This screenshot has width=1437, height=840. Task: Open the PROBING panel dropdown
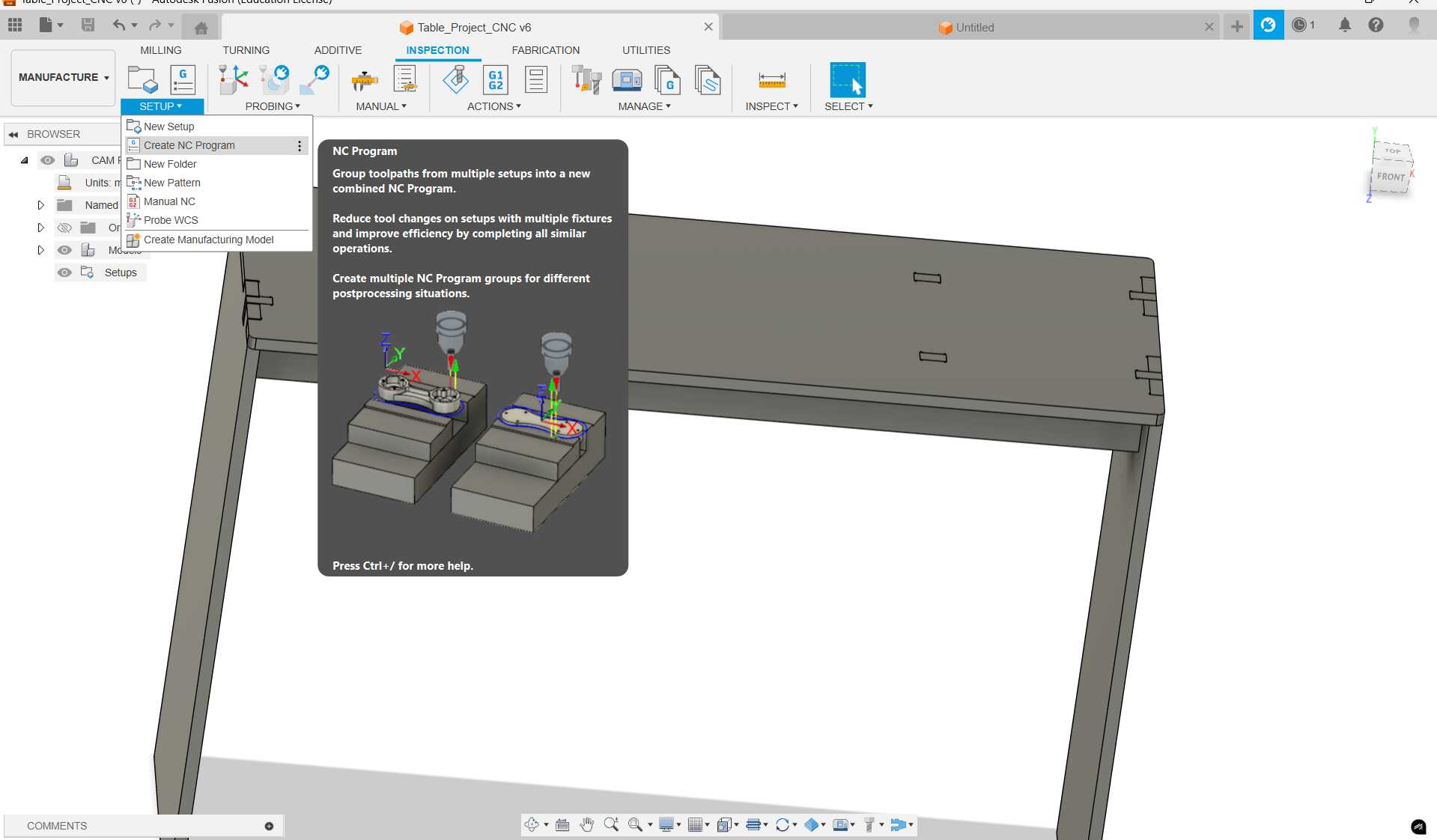coord(273,106)
